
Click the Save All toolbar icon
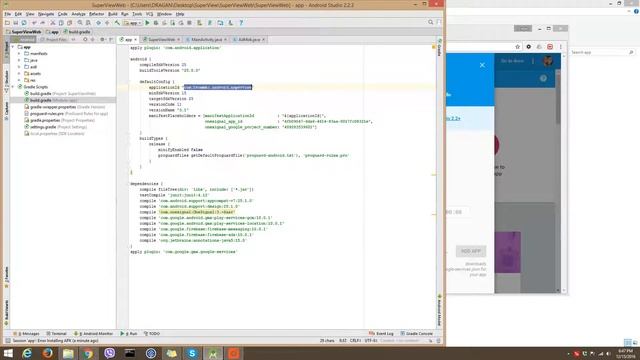pos(16,23)
